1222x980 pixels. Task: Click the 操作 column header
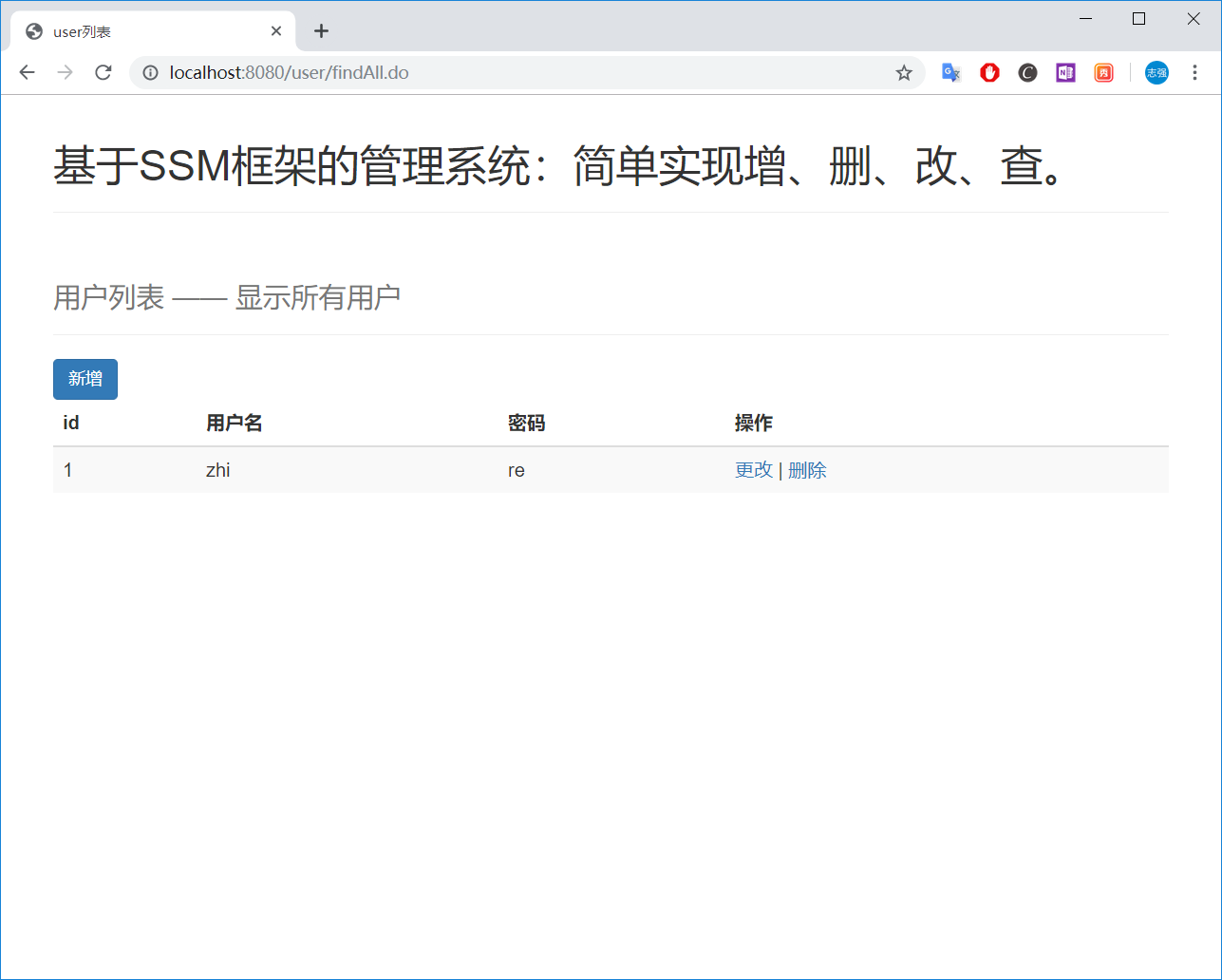point(754,423)
